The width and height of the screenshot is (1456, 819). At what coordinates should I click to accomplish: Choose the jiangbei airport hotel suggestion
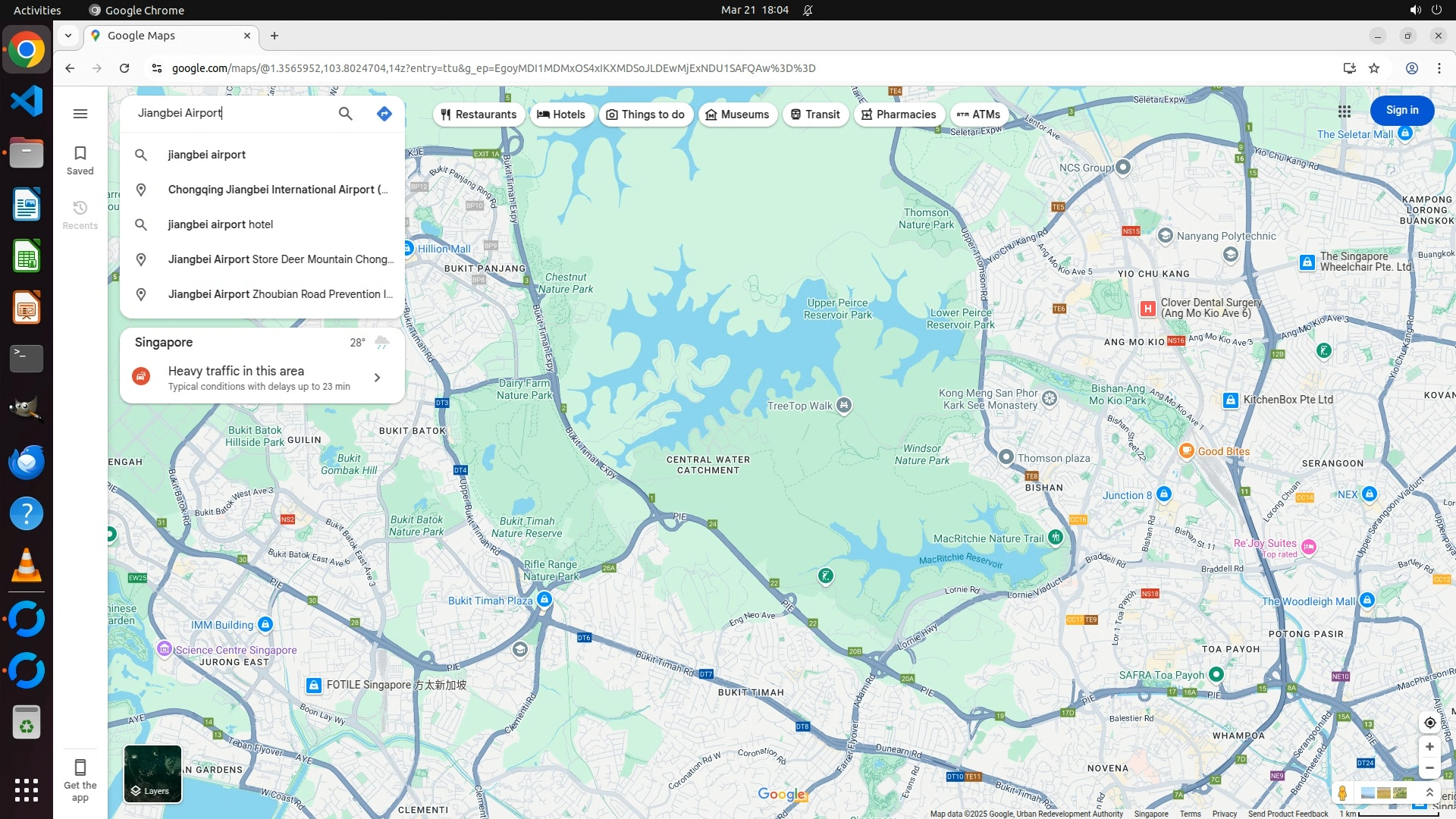pos(220,224)
